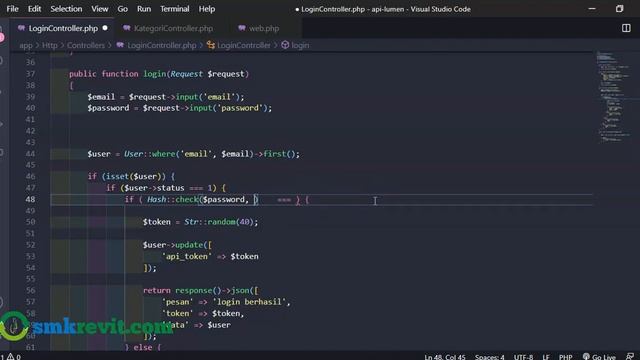640x360 pixels.
Task: Click the 'token' => $token line
Action: pos(202,313)
